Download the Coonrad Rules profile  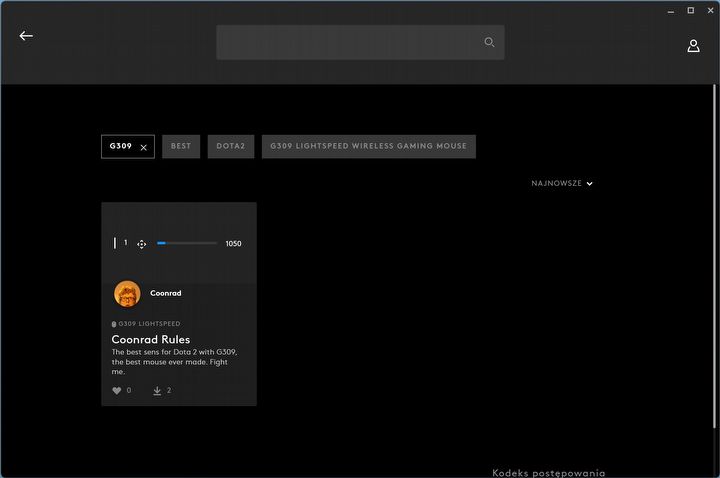pyautogui.click(x=157, y=390)
